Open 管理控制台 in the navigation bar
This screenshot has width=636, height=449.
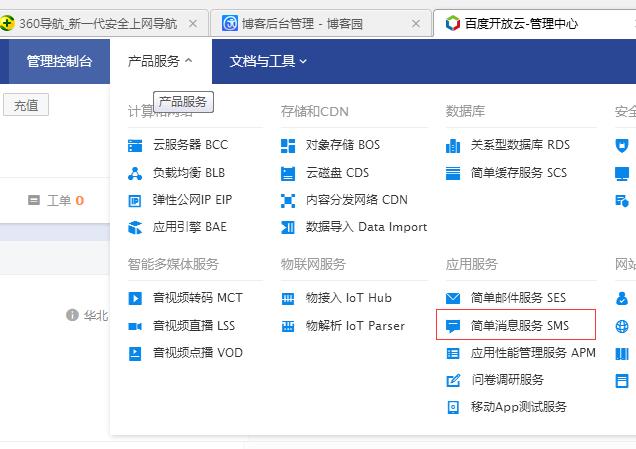[x=59, y=61]
